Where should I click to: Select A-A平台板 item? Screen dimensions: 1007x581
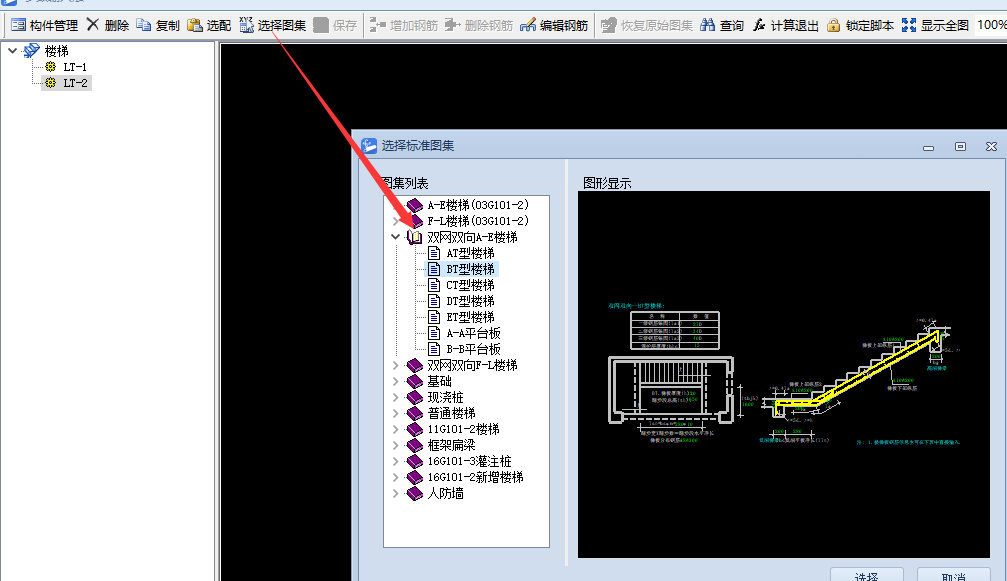coord(473,333)
